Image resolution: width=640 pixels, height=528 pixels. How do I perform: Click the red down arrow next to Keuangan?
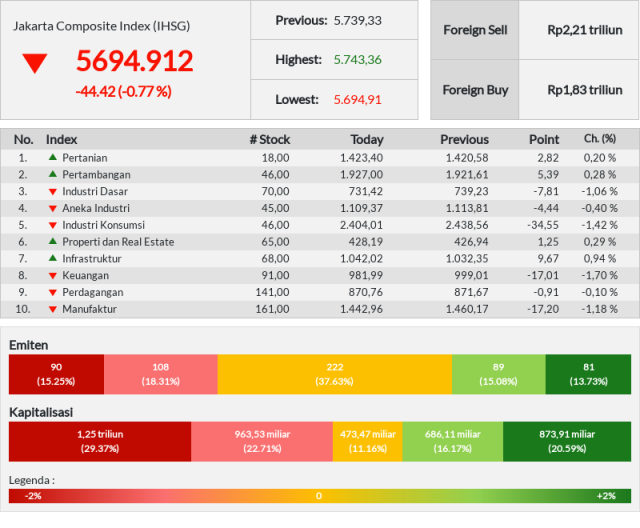coord(53,276)
